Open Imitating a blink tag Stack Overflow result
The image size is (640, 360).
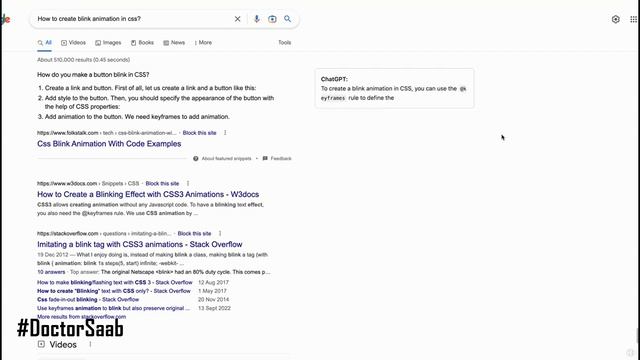point(140,244)
